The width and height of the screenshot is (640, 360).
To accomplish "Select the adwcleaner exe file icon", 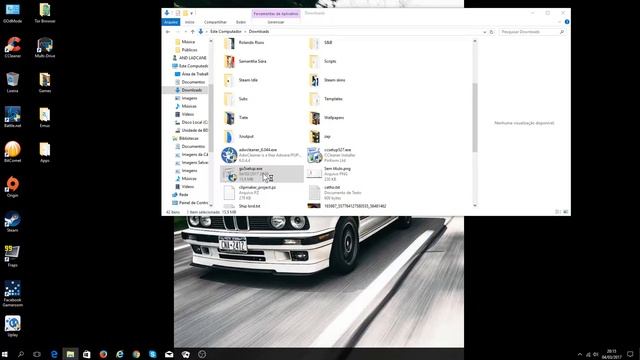I will [x=229, y=155].
